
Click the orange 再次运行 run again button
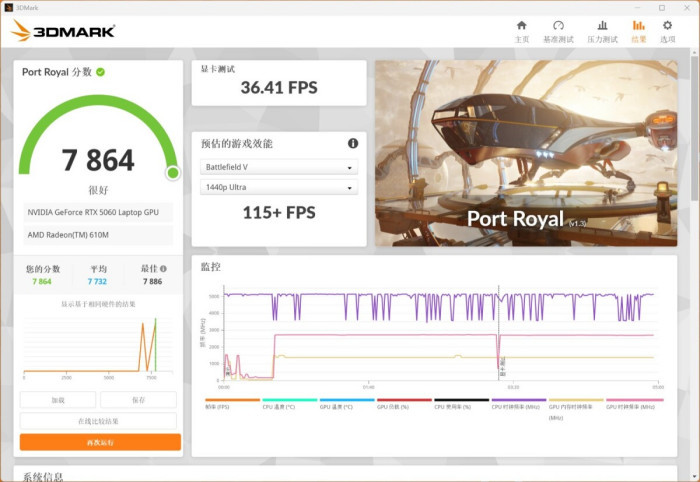tap(100, 442)
